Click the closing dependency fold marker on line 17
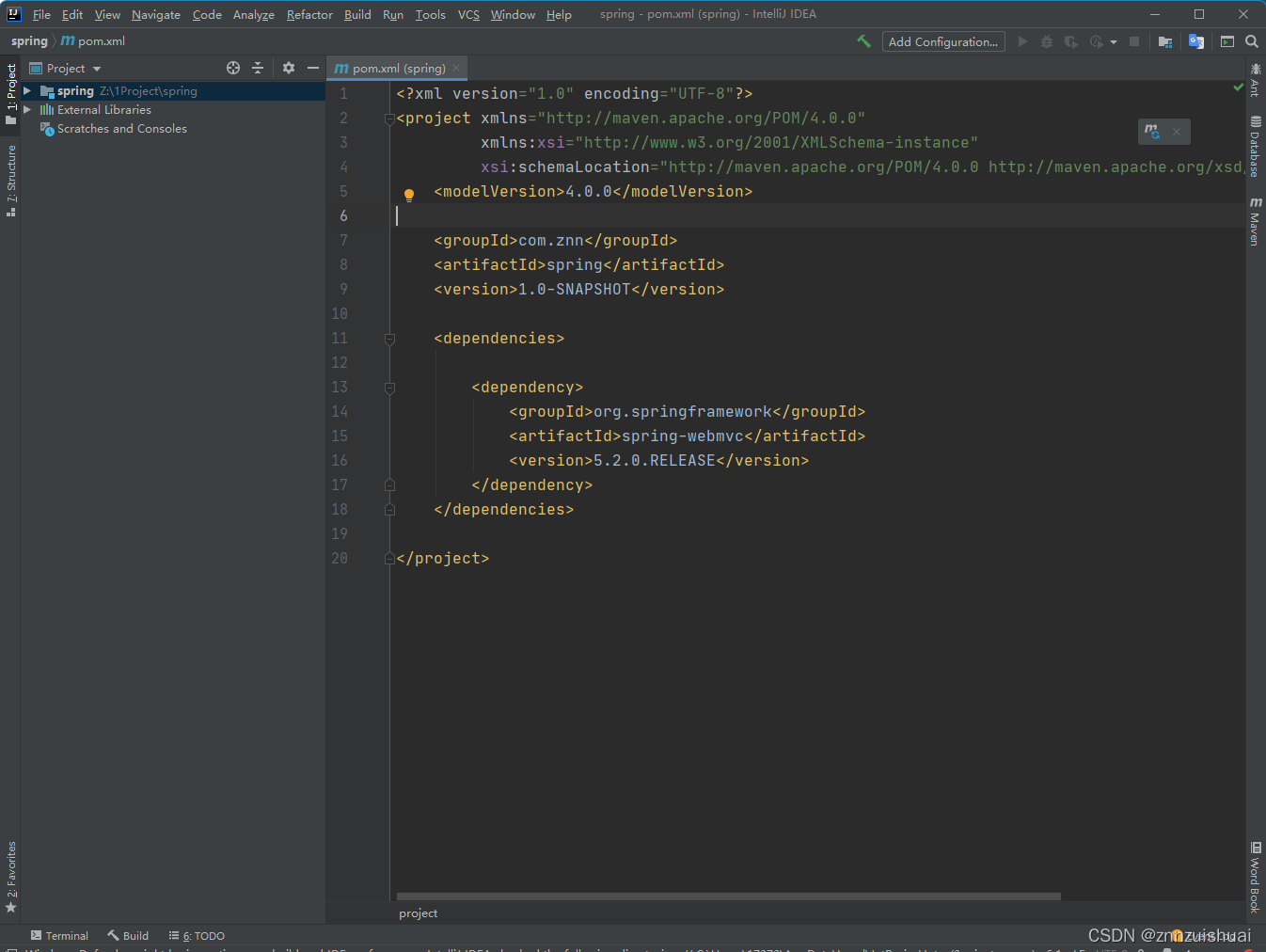 click(x=389, y=485)
